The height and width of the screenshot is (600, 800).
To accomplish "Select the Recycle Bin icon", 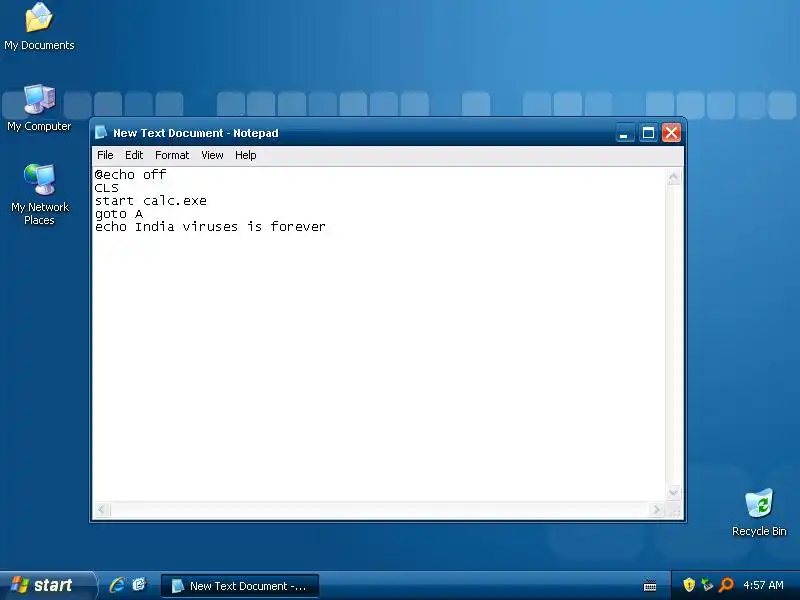I will pyautogui.click(x=759, y=512).
